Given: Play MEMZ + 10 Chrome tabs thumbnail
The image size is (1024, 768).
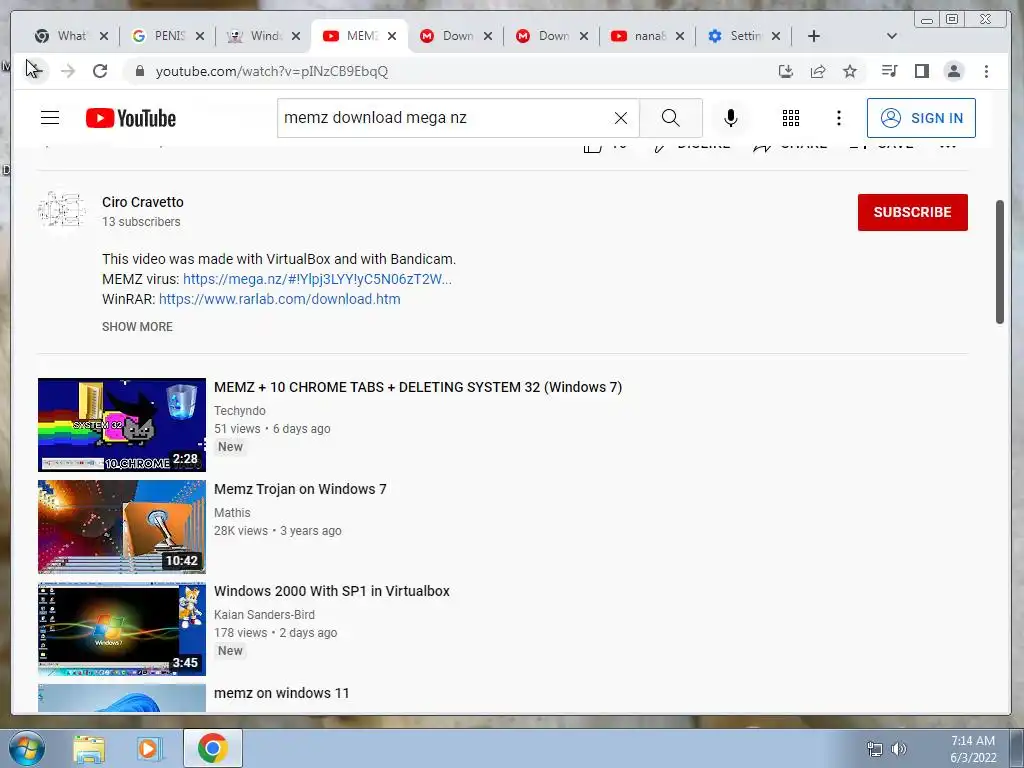Looking at the screenshot, I should (121, 424).
